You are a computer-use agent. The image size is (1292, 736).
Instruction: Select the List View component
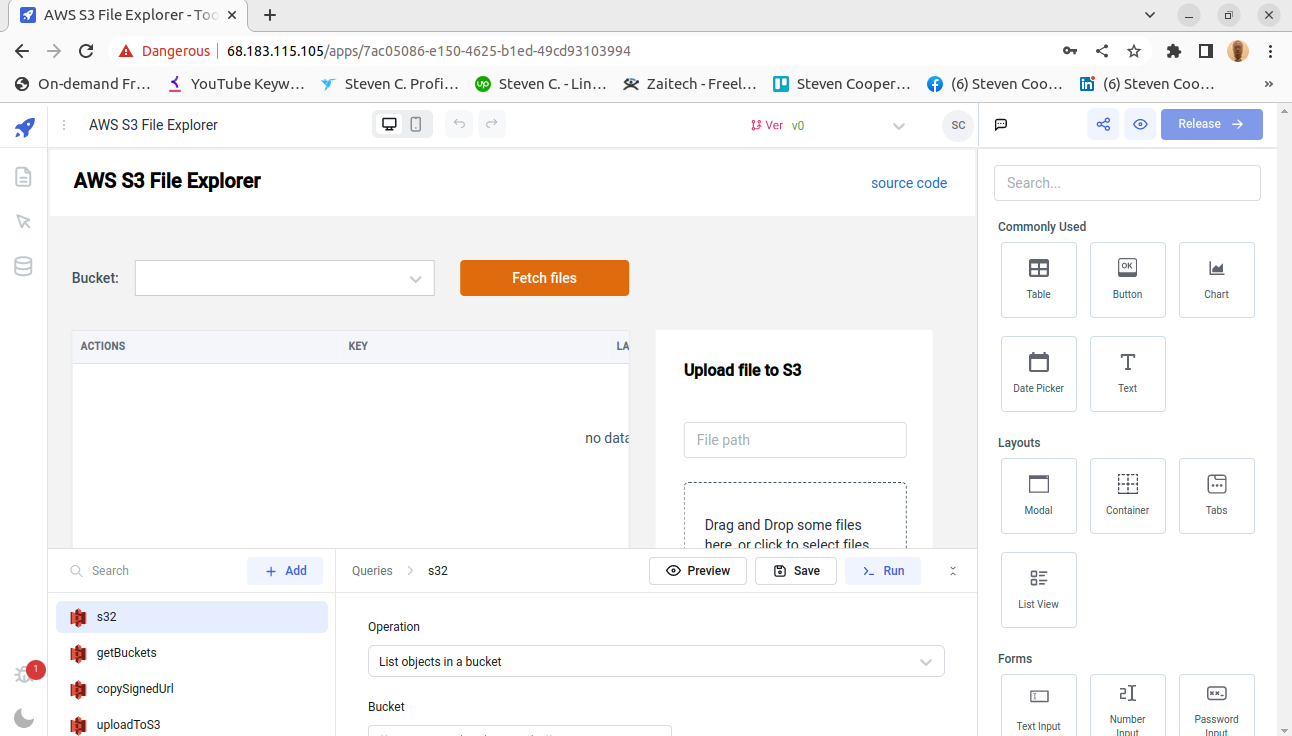coord(1039,590)
